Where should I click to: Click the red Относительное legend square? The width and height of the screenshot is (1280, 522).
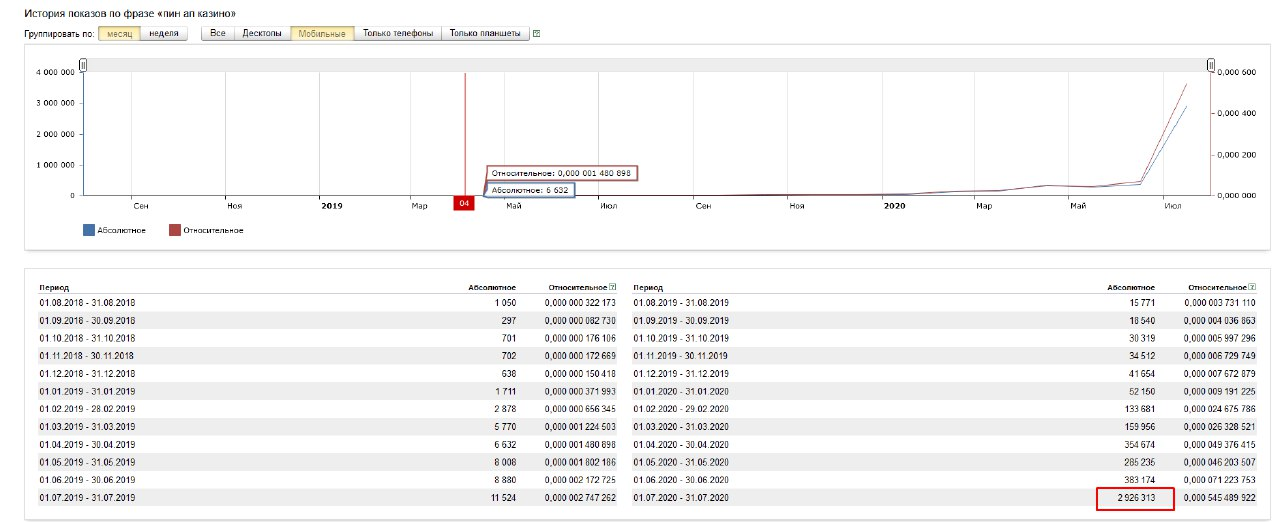(x=174, y=230)
